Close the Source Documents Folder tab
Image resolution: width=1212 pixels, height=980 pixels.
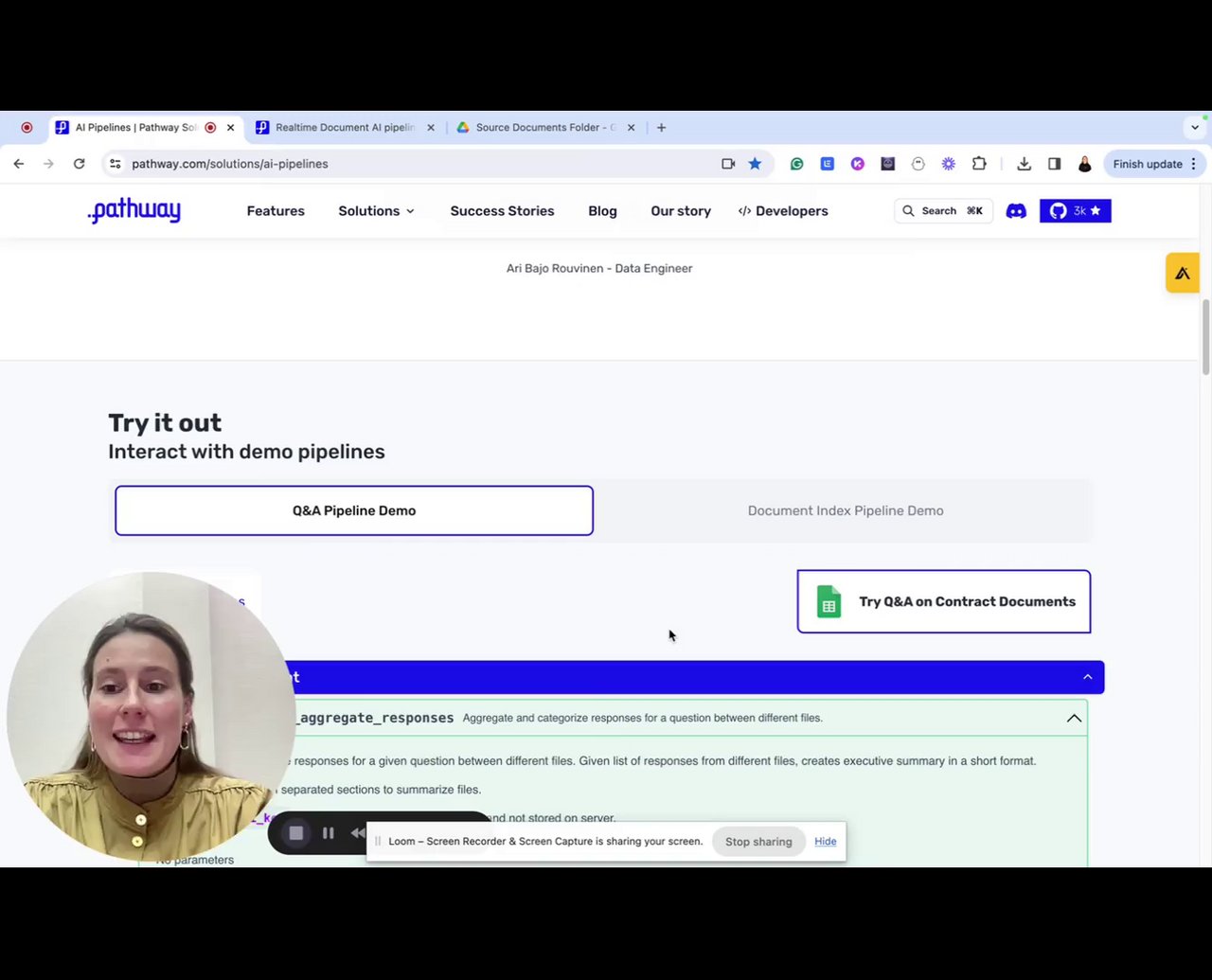pyautogui.click(x=632, y=128)
